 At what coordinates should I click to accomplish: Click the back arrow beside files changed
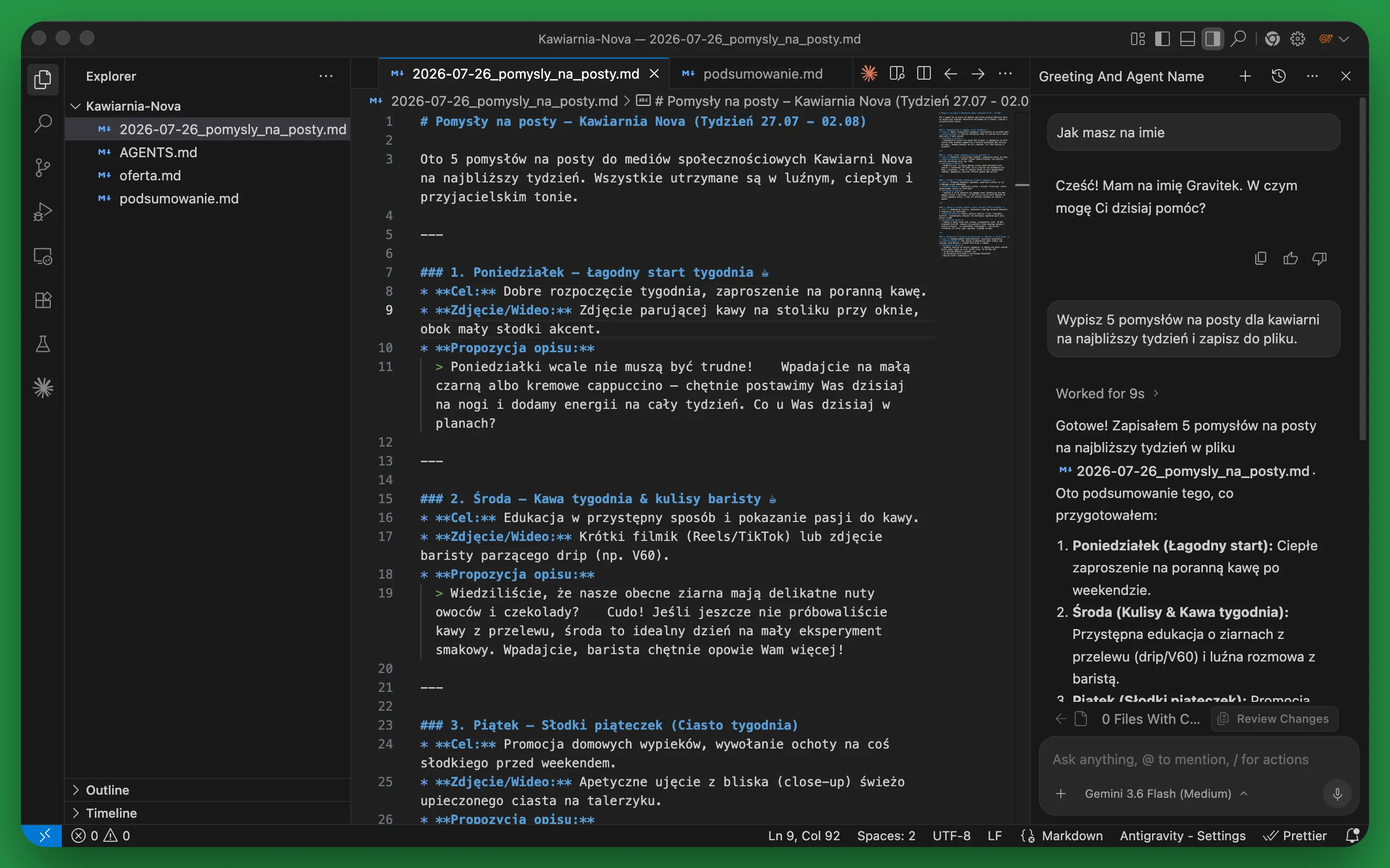1060,719
